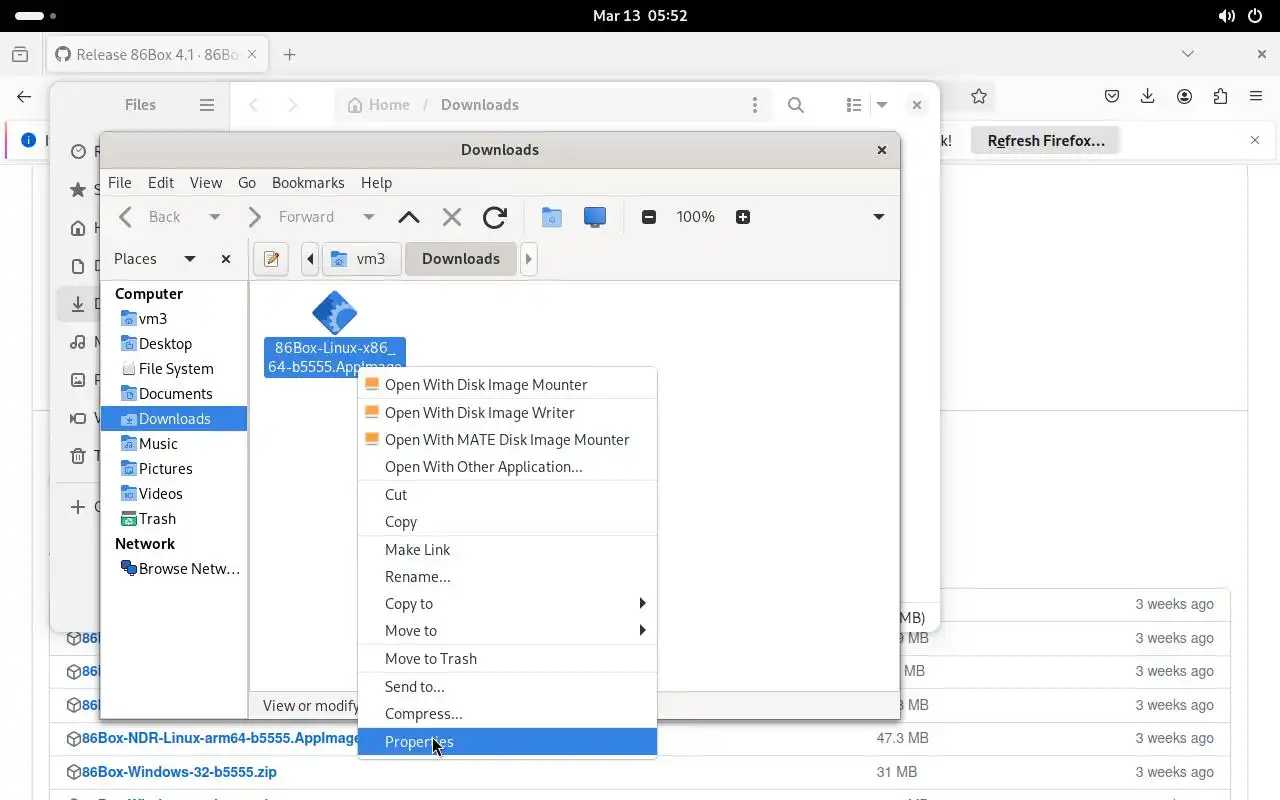Click Copy in the context menu
1280x800 pixels.
tap(507, 521)
